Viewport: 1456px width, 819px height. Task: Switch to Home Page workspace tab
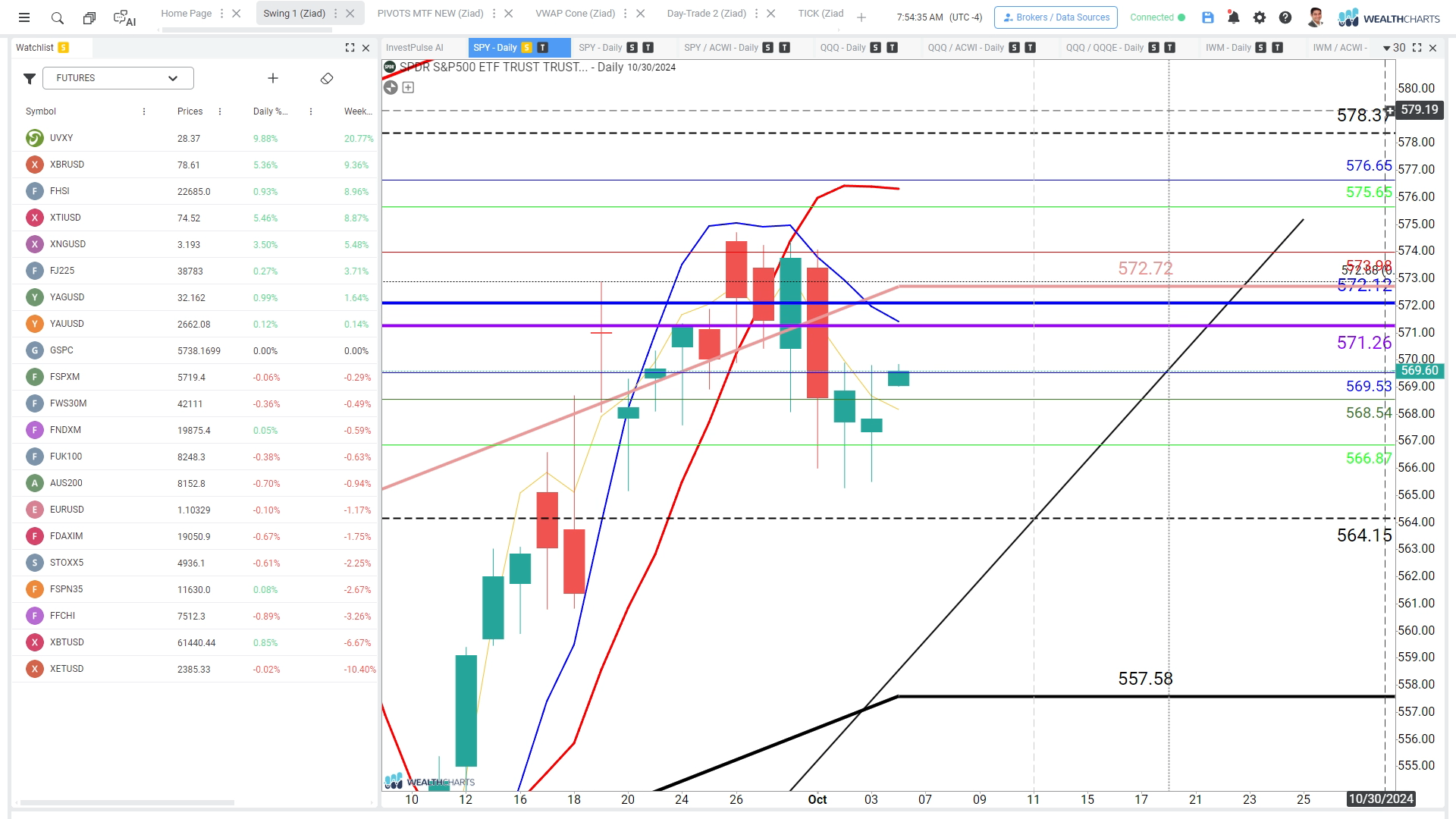click(186, 14)
